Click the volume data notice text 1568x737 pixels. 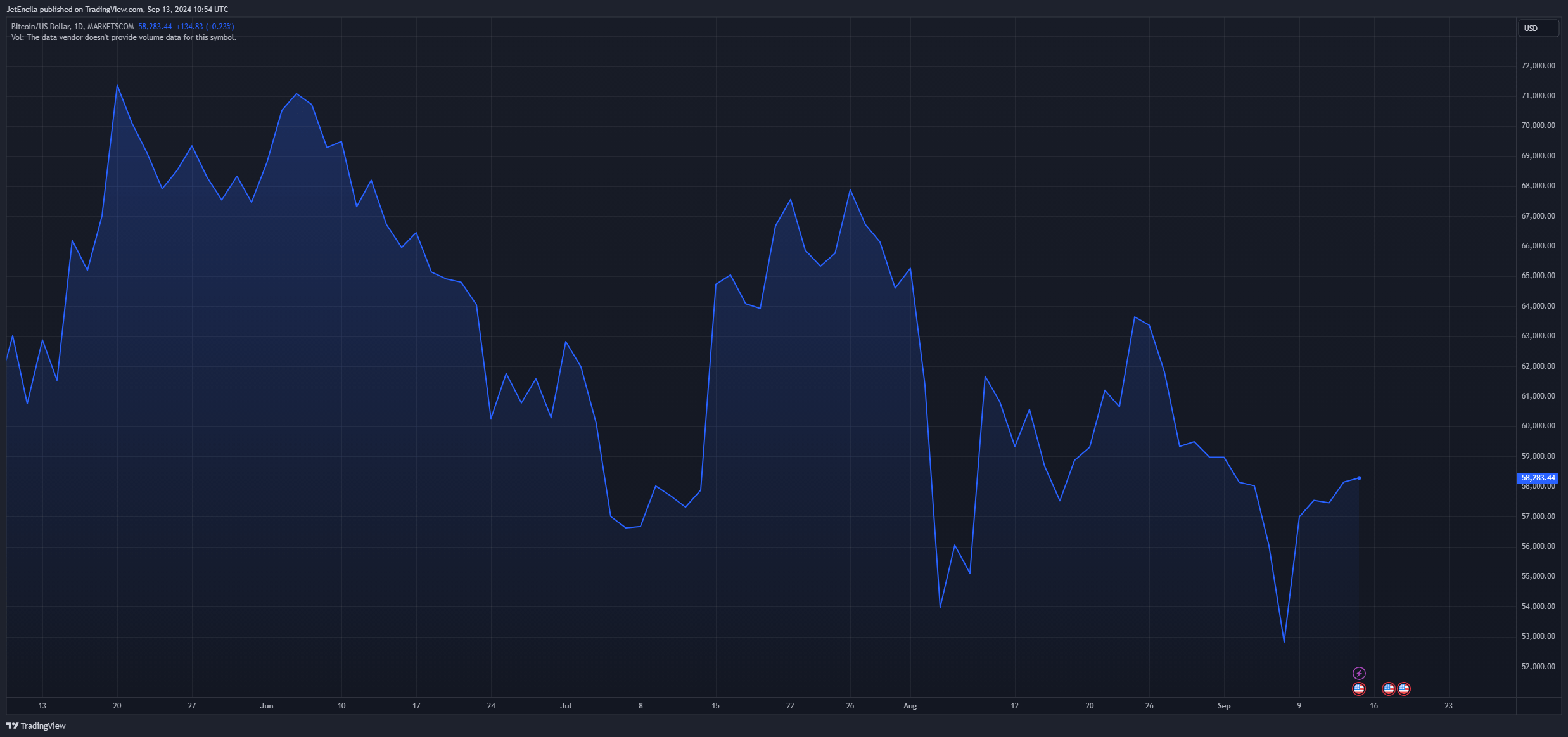[x=124, y=37]
